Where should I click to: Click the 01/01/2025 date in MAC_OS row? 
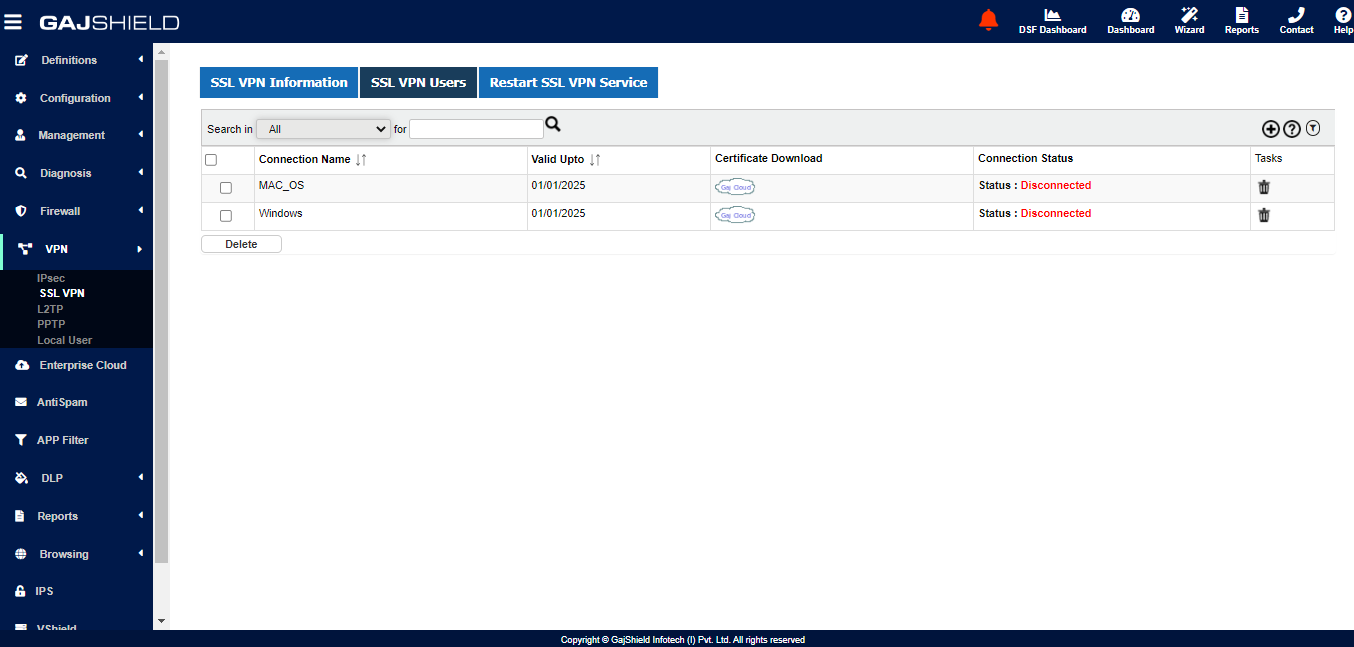558,185
